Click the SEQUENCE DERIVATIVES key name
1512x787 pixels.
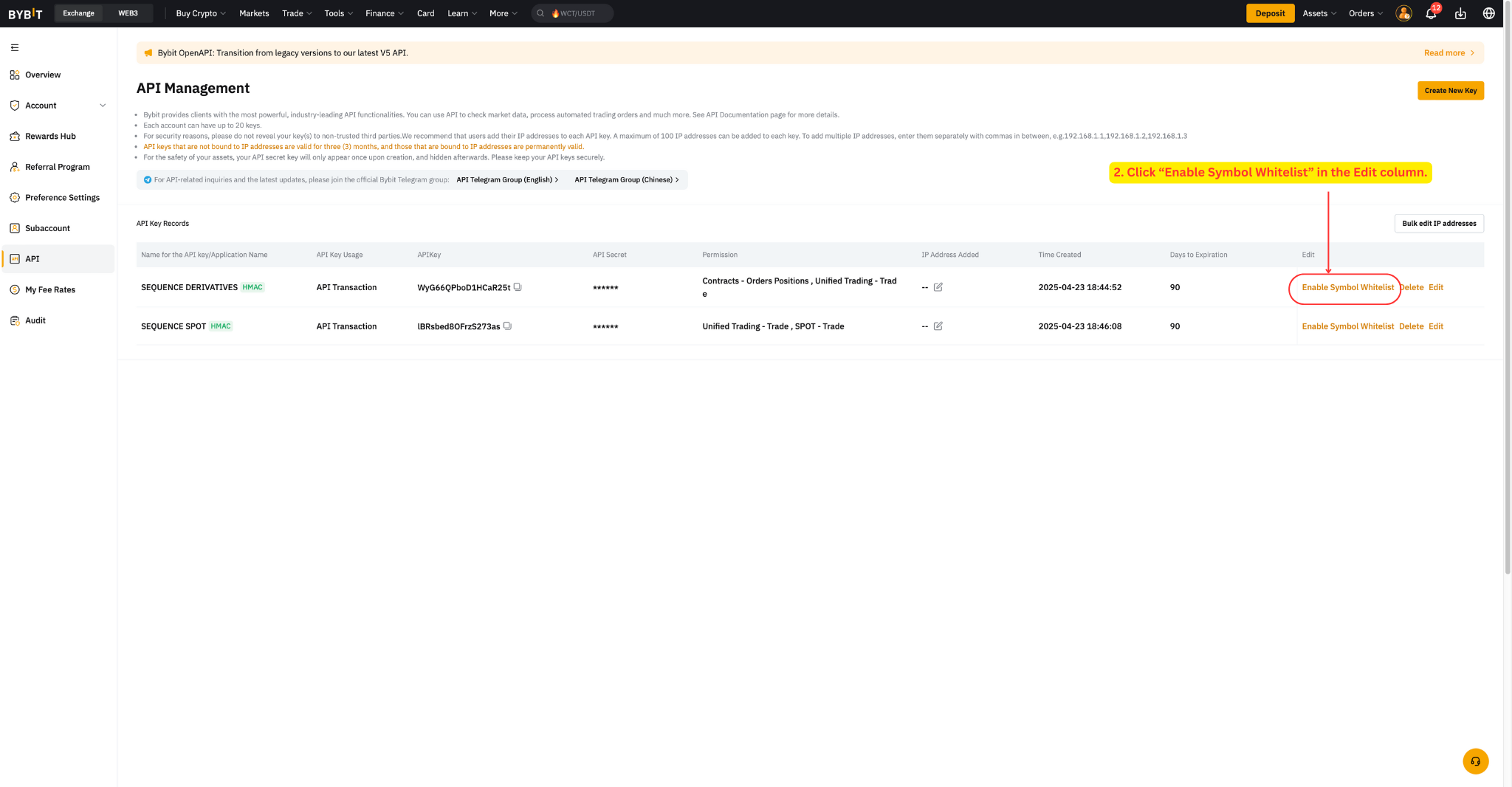(189, 287)
